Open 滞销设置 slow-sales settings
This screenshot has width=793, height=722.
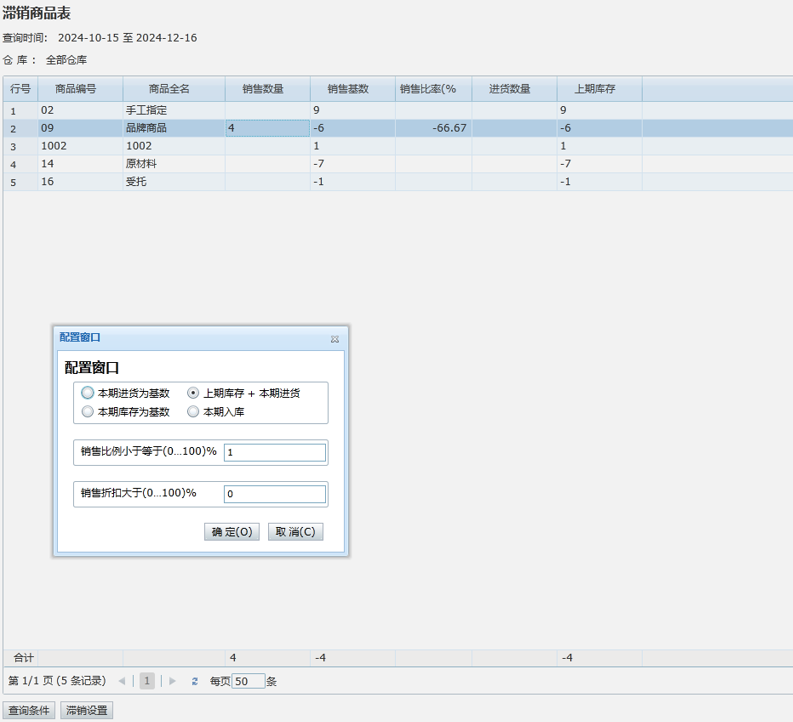pyautogui.click(x=87, y=710)
